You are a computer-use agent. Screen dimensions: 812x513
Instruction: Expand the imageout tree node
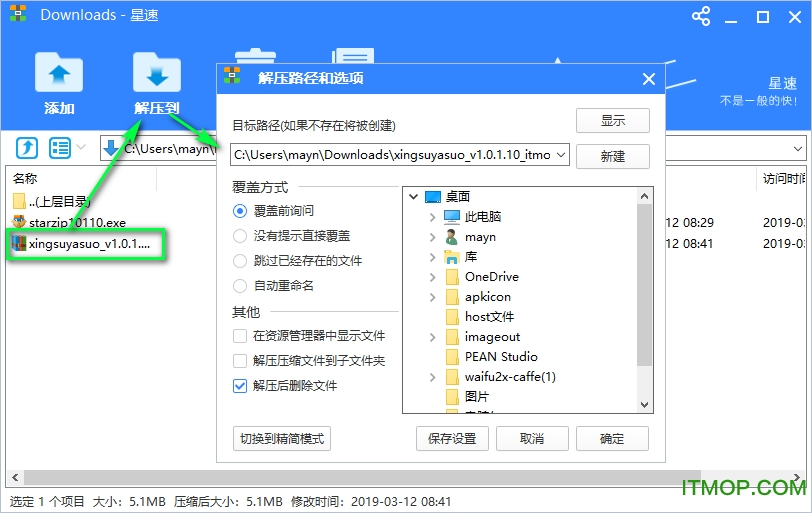point(433,337)
